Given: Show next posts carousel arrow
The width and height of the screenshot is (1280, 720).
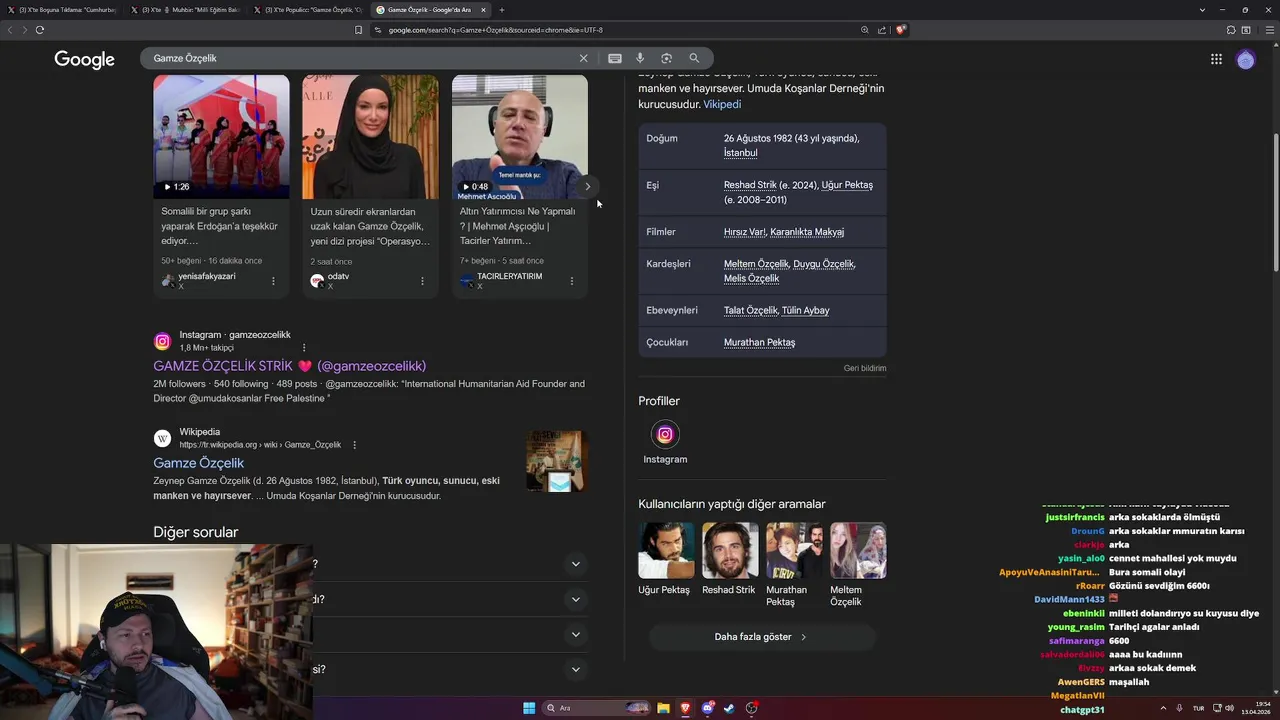Looking at the screenshot, I should click(x=588, y=186).
